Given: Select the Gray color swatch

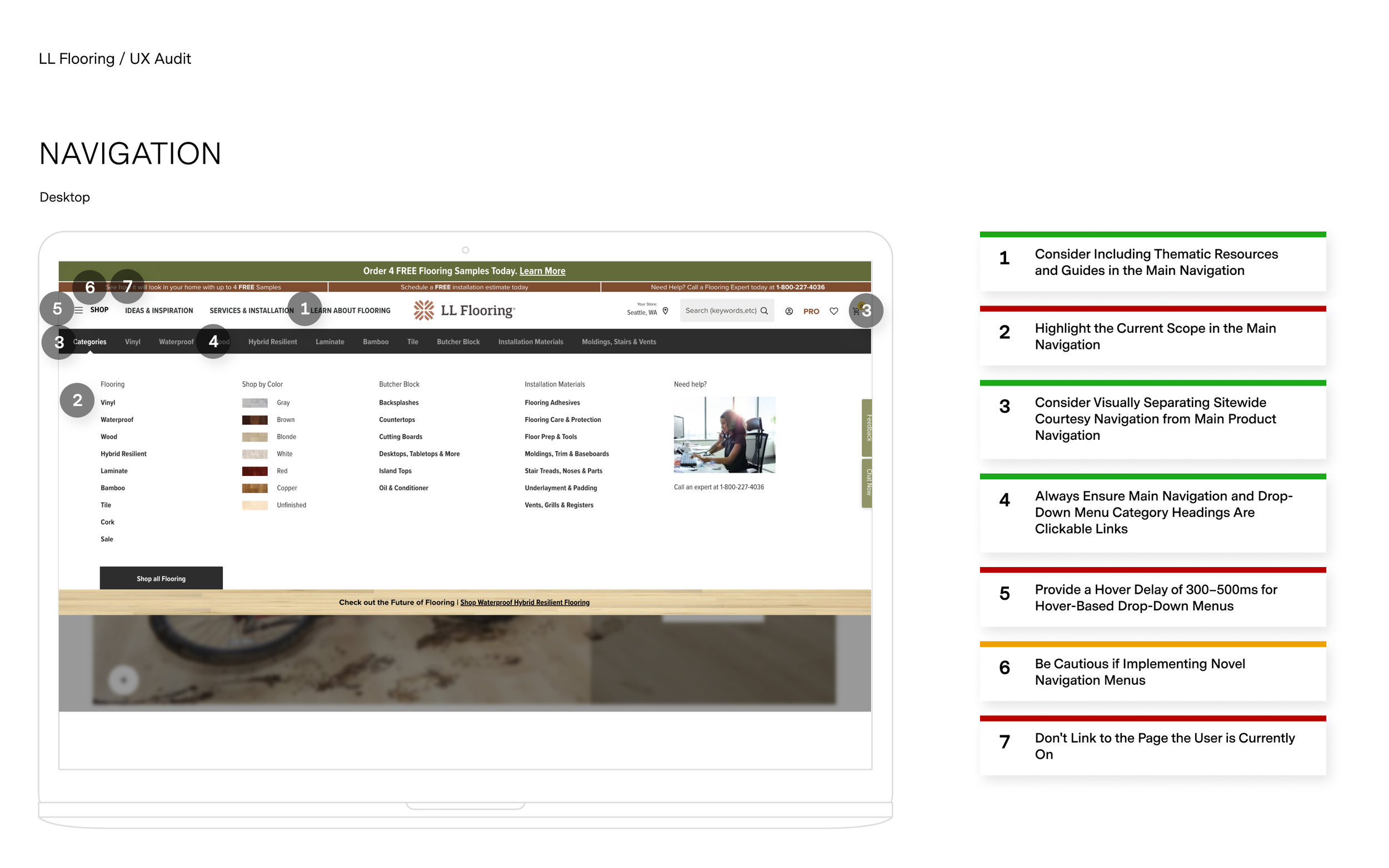Looking at the screenshot, I should (x=254, y=403).
